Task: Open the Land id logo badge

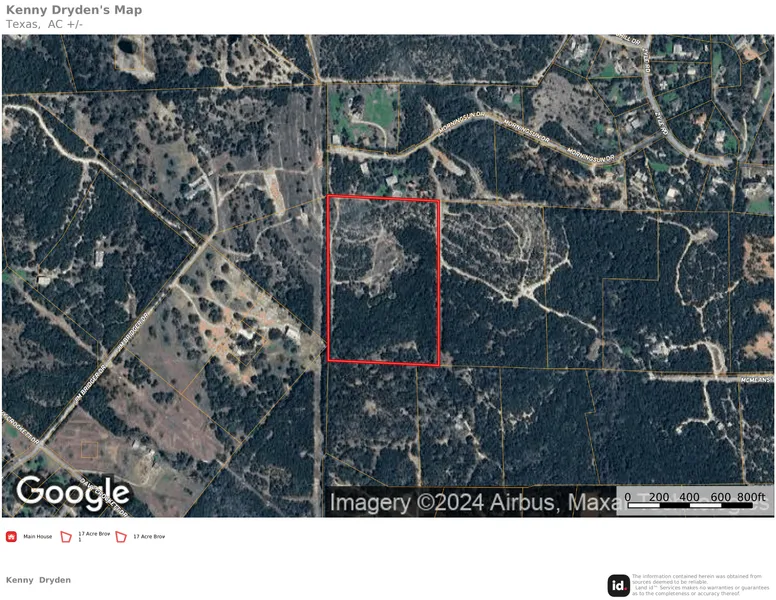Action: tap(619, 586)
